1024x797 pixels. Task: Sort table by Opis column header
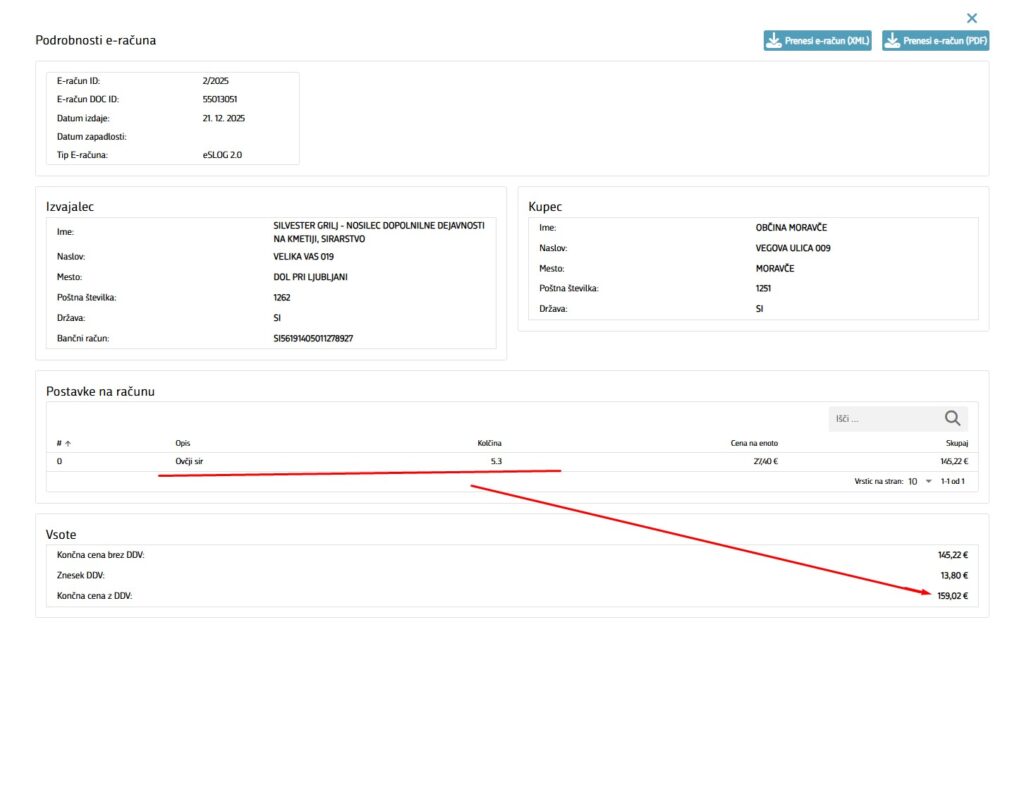182,442
